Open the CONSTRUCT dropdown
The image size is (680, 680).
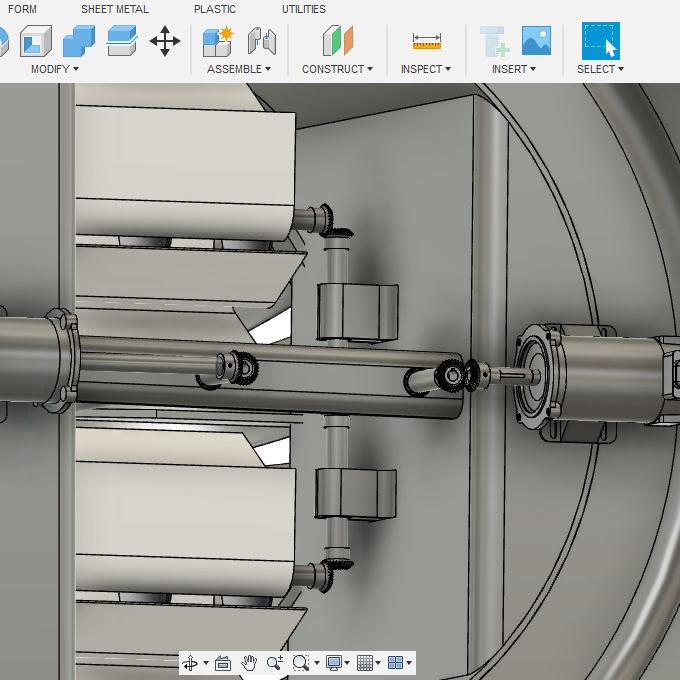(337, 69)
